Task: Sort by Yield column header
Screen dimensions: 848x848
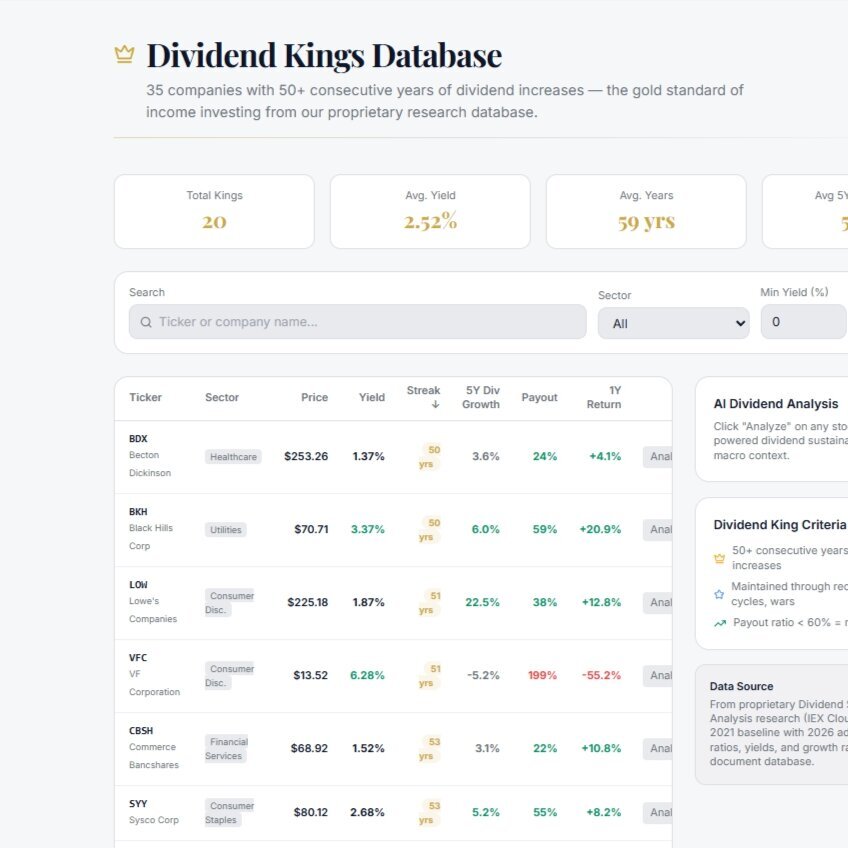Action: 372,397
